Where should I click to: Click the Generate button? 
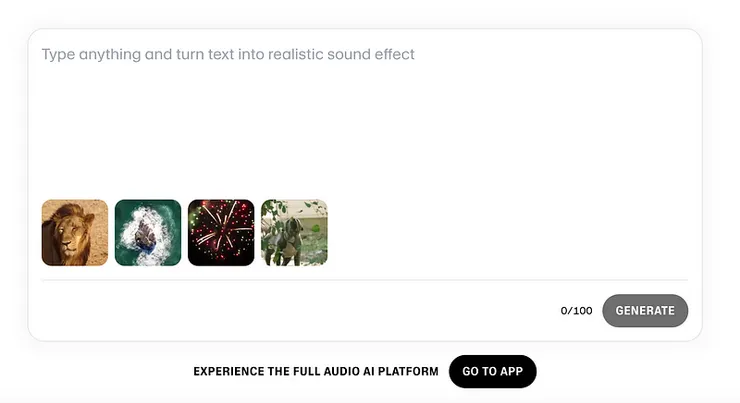pos(645,310)
